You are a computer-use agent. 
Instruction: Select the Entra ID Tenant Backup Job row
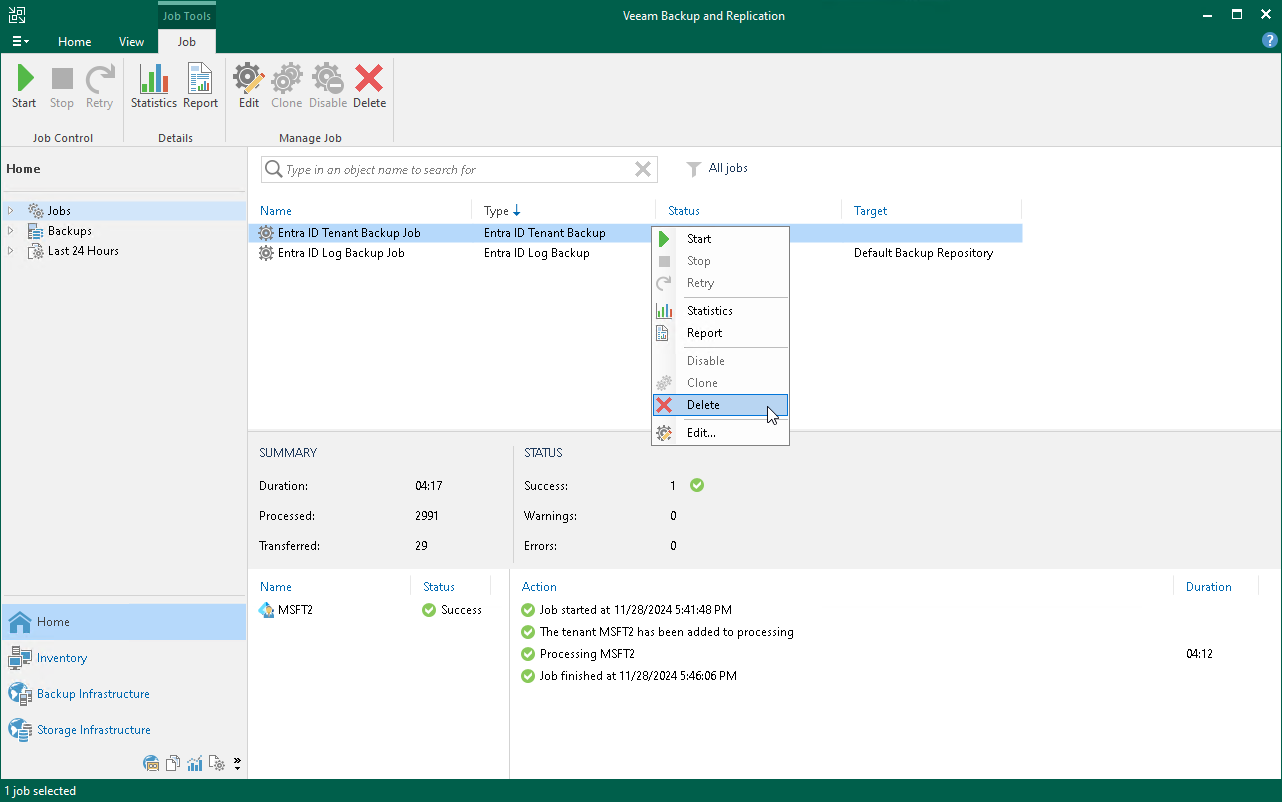click(635, 233)
